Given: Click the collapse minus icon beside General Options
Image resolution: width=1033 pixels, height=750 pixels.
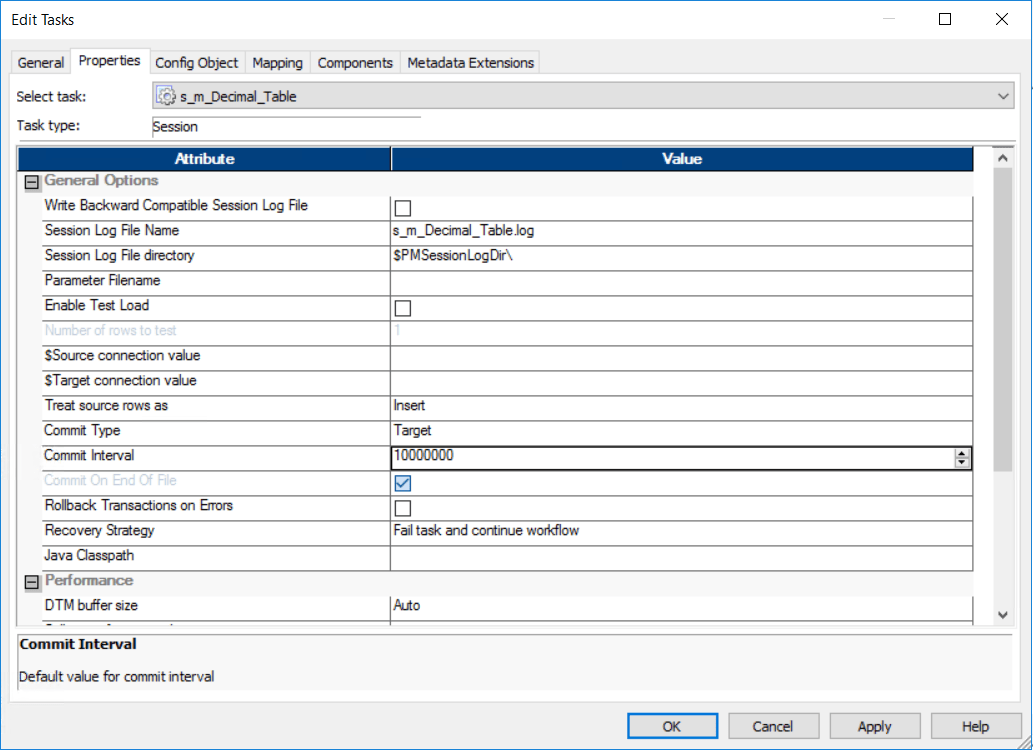Looking at the screenshot, I should [31, 181].
